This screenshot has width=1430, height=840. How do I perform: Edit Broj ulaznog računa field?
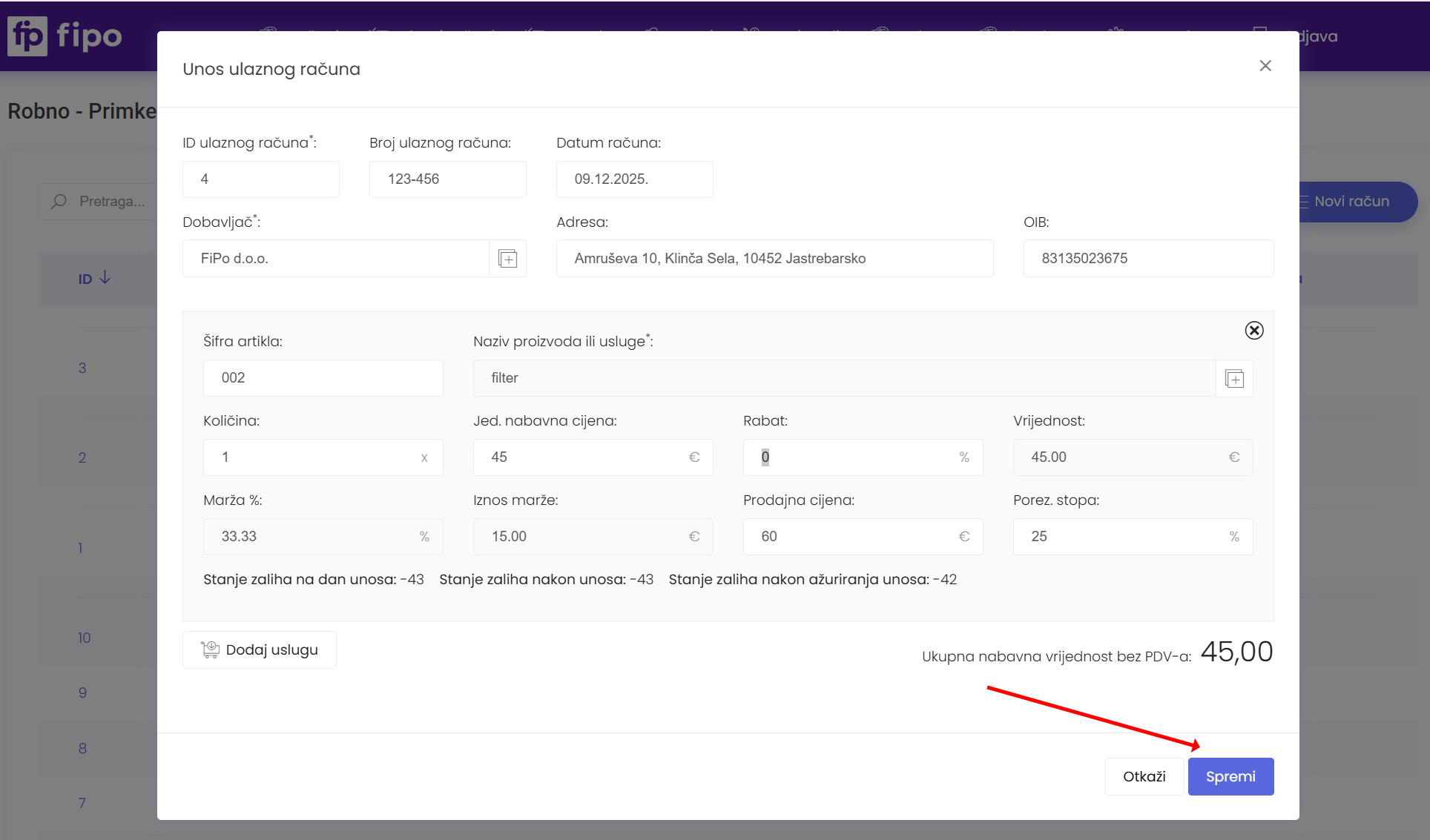tap(447, 179)
